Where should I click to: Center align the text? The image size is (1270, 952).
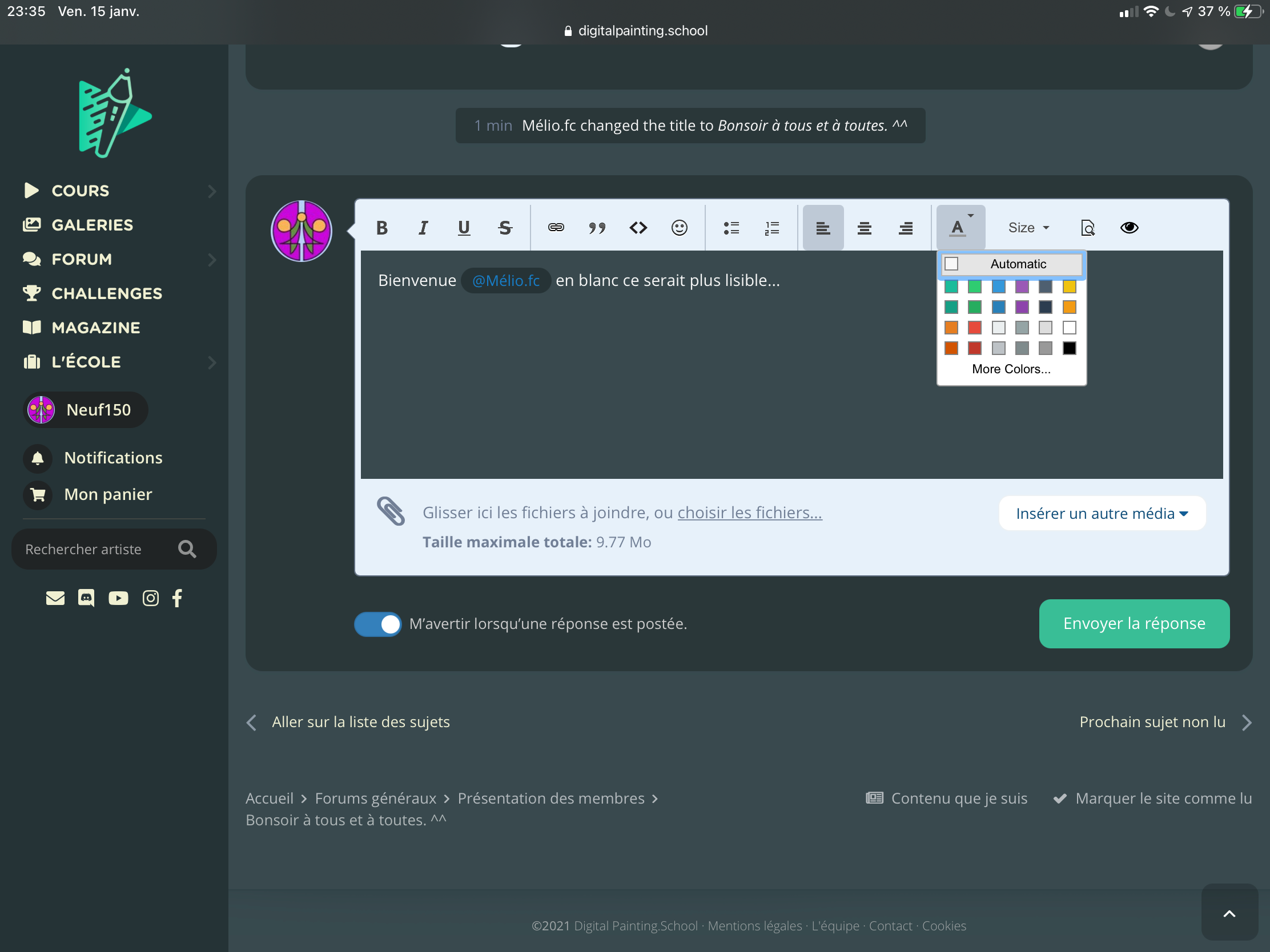tap(864, 228)
